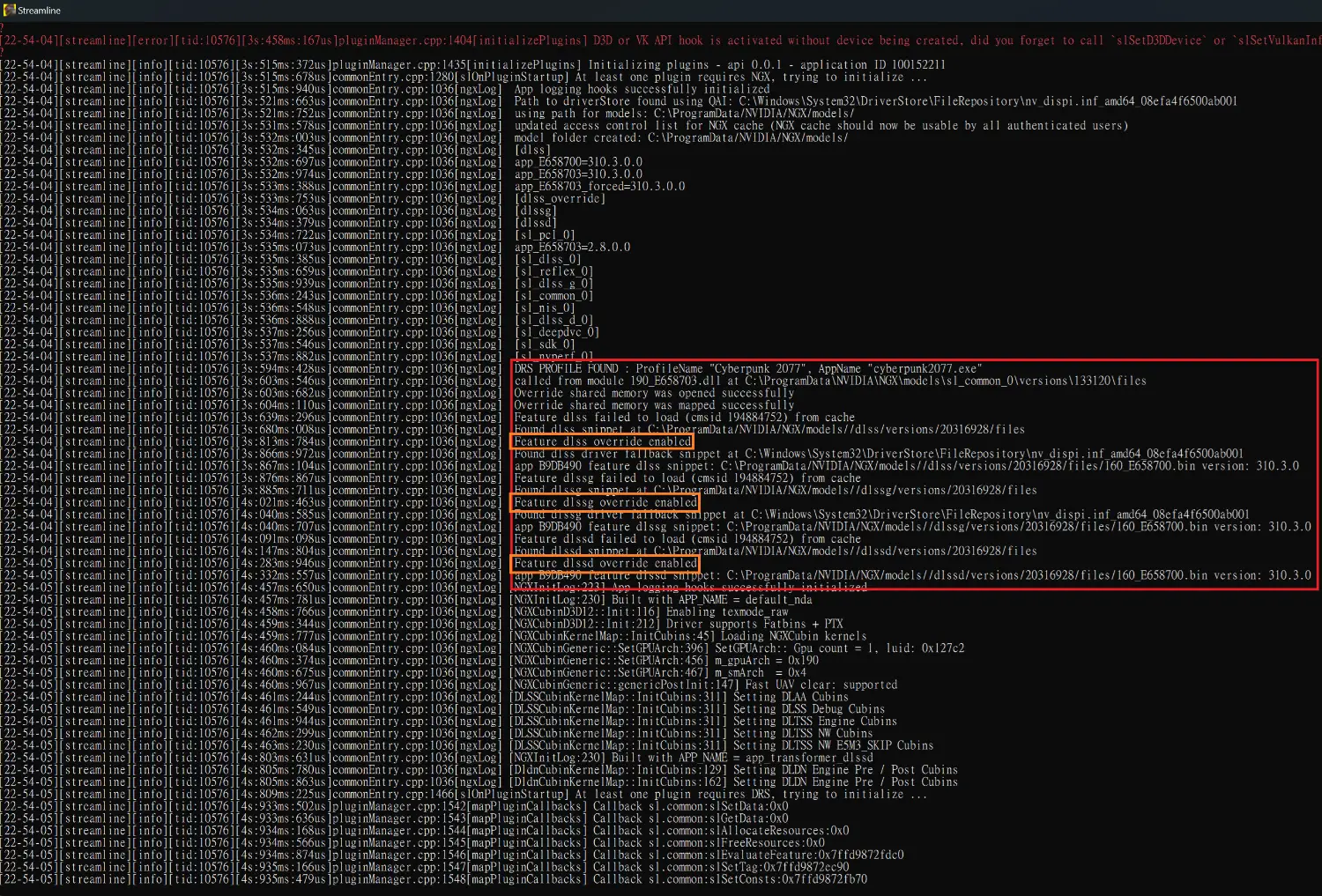Click the highlighted 'Feature dlssd override enabled' text

point(605,563)
